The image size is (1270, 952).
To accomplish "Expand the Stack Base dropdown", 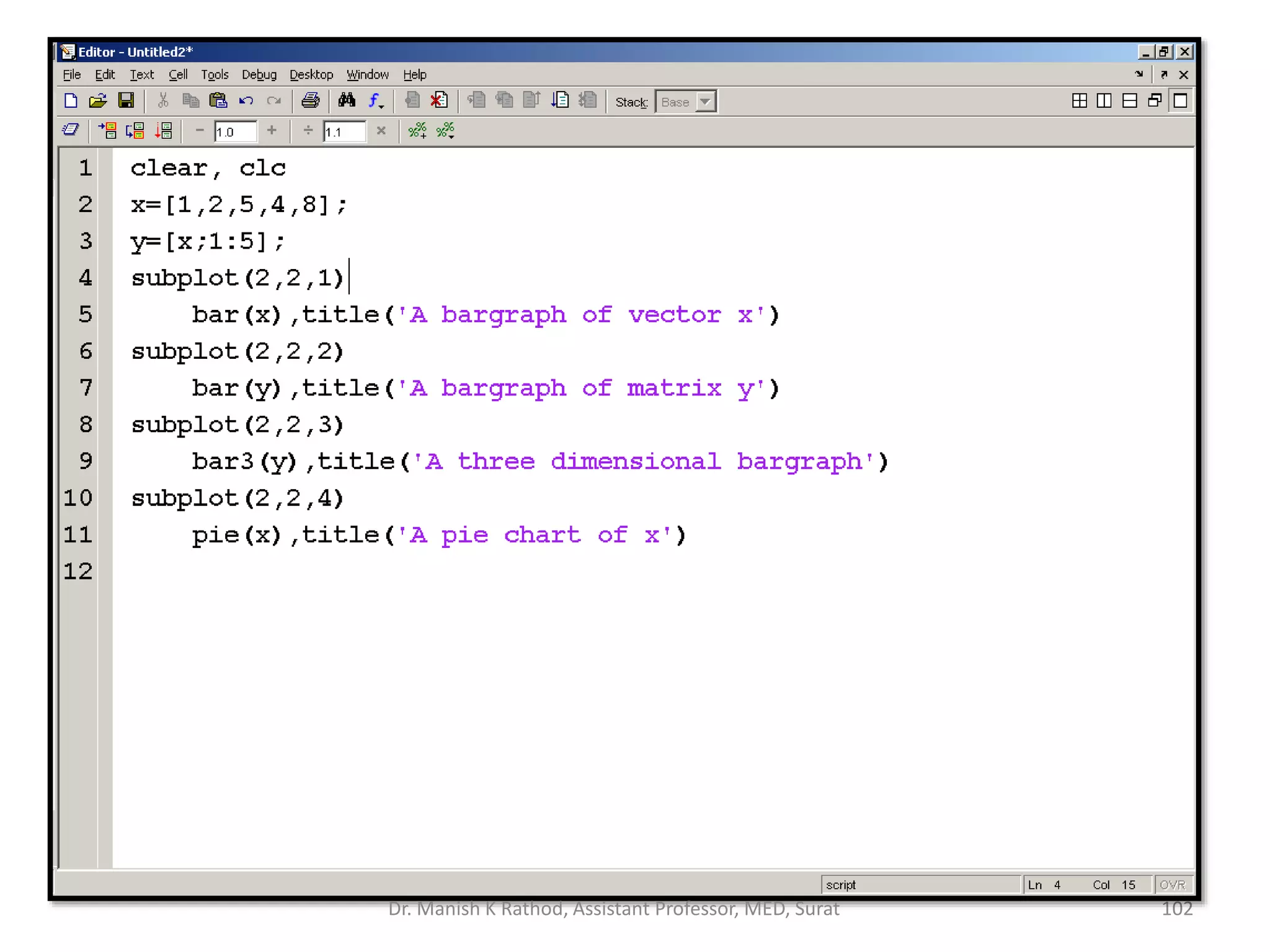I will 704,102.
